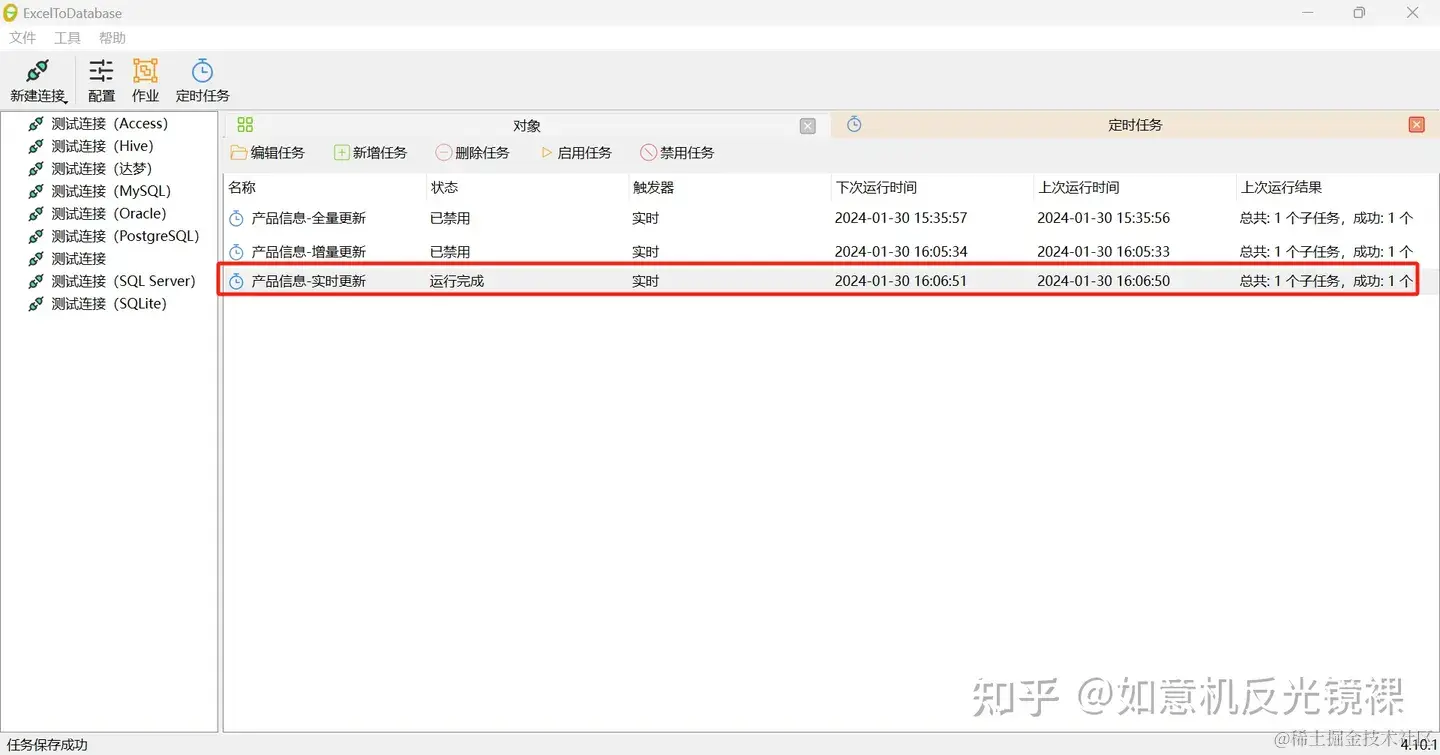Screen dimensions: 1440x755
Task: Click next run time 2024-01-30 16:06:51
Action: (x=901, y=282)
